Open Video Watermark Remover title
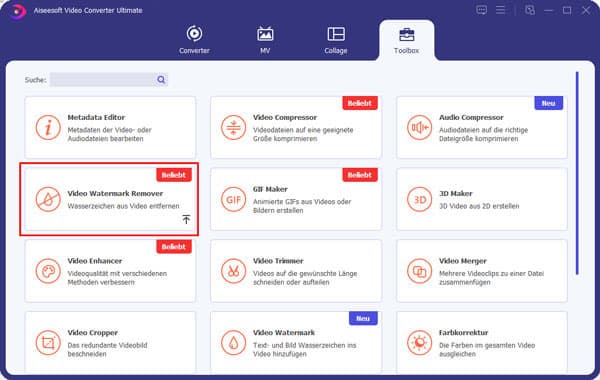The width and height of the screenshot is (600, 380). pyautogui.click(x=115, y=194)
